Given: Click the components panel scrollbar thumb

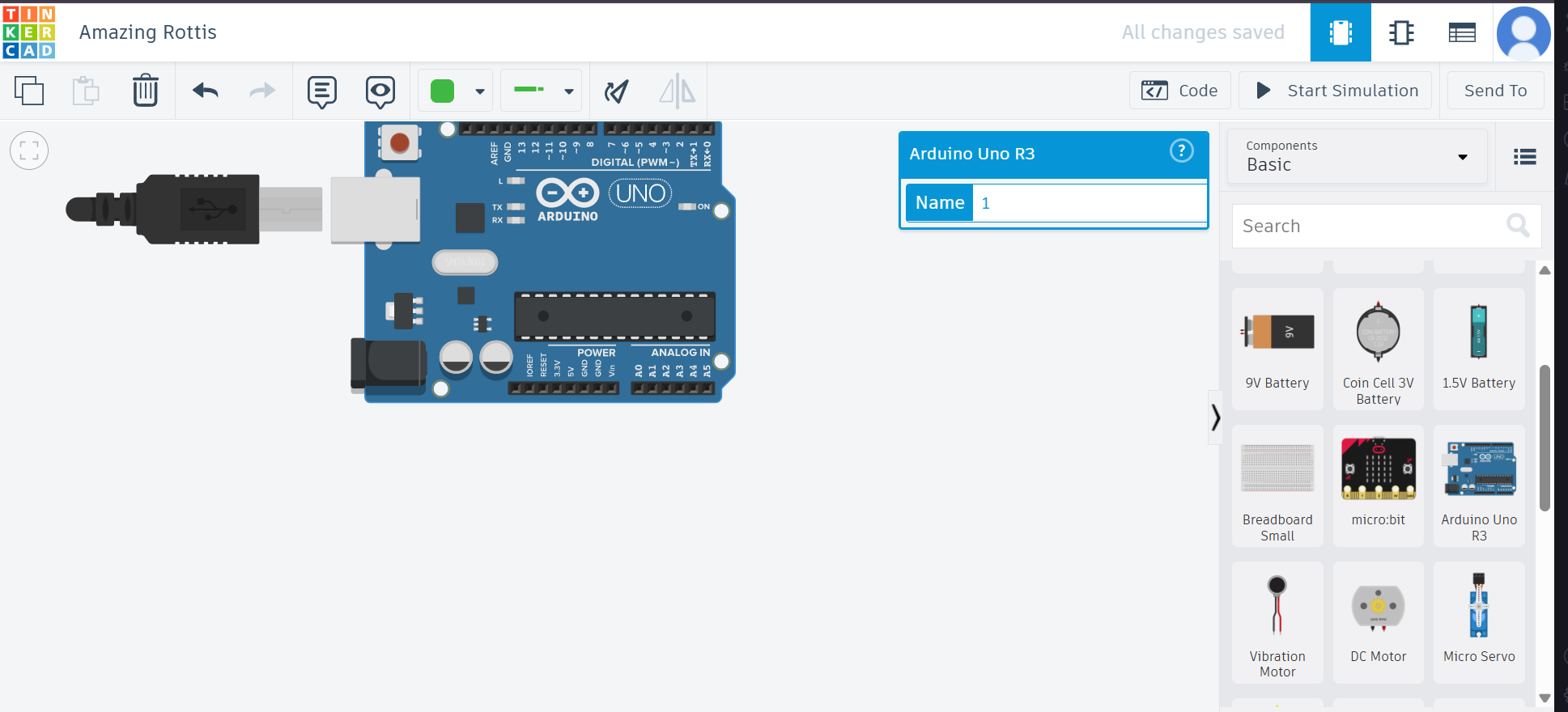Looking at the screenshot, I should 1545,438.
